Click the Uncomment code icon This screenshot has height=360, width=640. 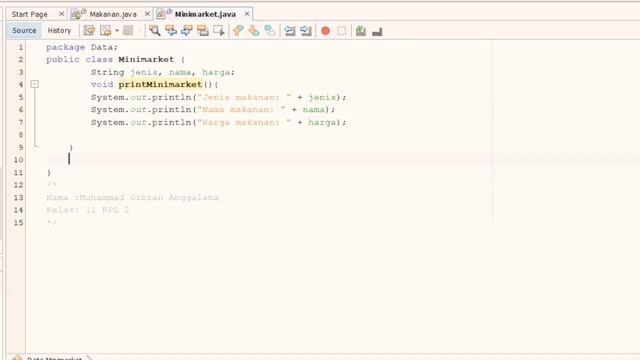coord(377,31)
